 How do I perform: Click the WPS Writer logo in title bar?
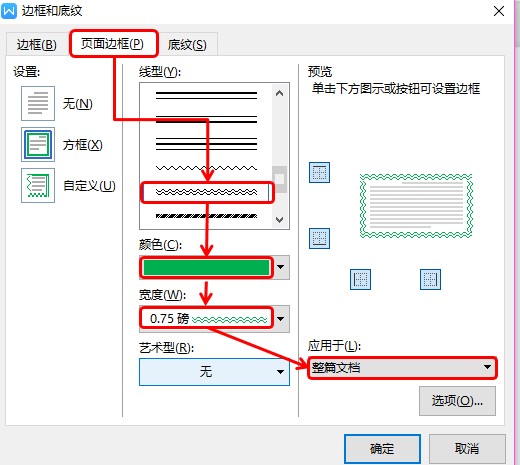(9, 11)
